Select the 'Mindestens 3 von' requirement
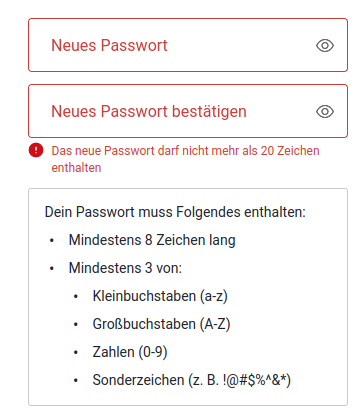This screenshot has height=413, width=360. pos(125,268)
